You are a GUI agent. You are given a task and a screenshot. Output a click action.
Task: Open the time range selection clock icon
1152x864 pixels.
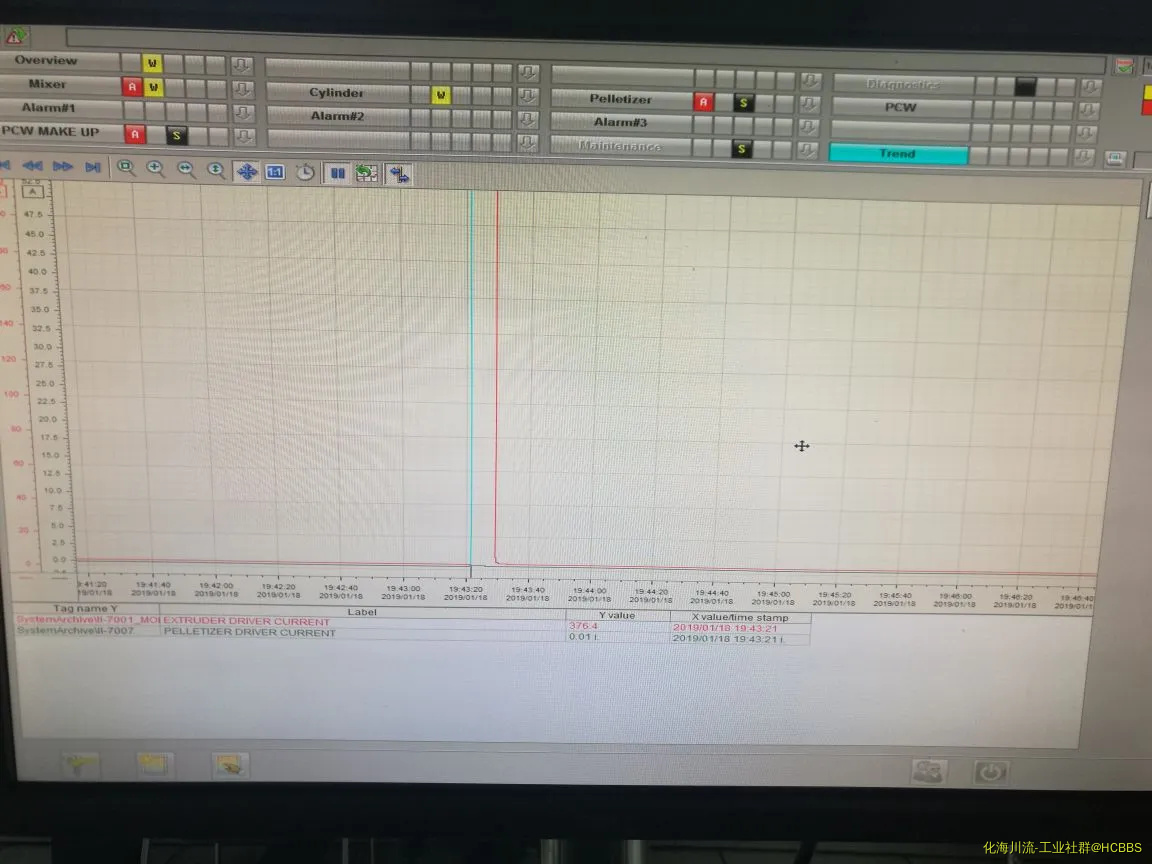[x=305, y=172]
